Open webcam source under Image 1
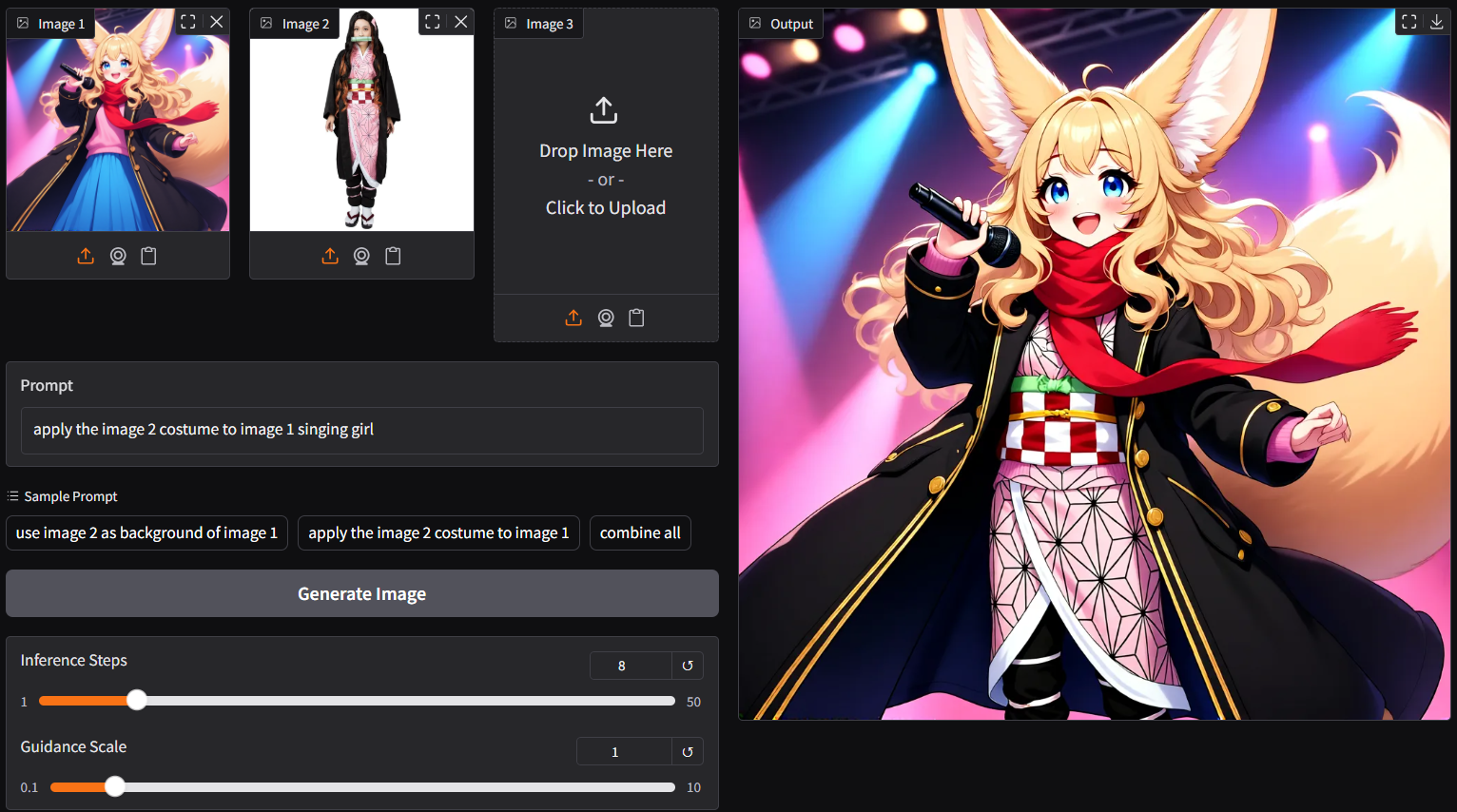Viewport: 1457px width, 812px height. [118, 256]
